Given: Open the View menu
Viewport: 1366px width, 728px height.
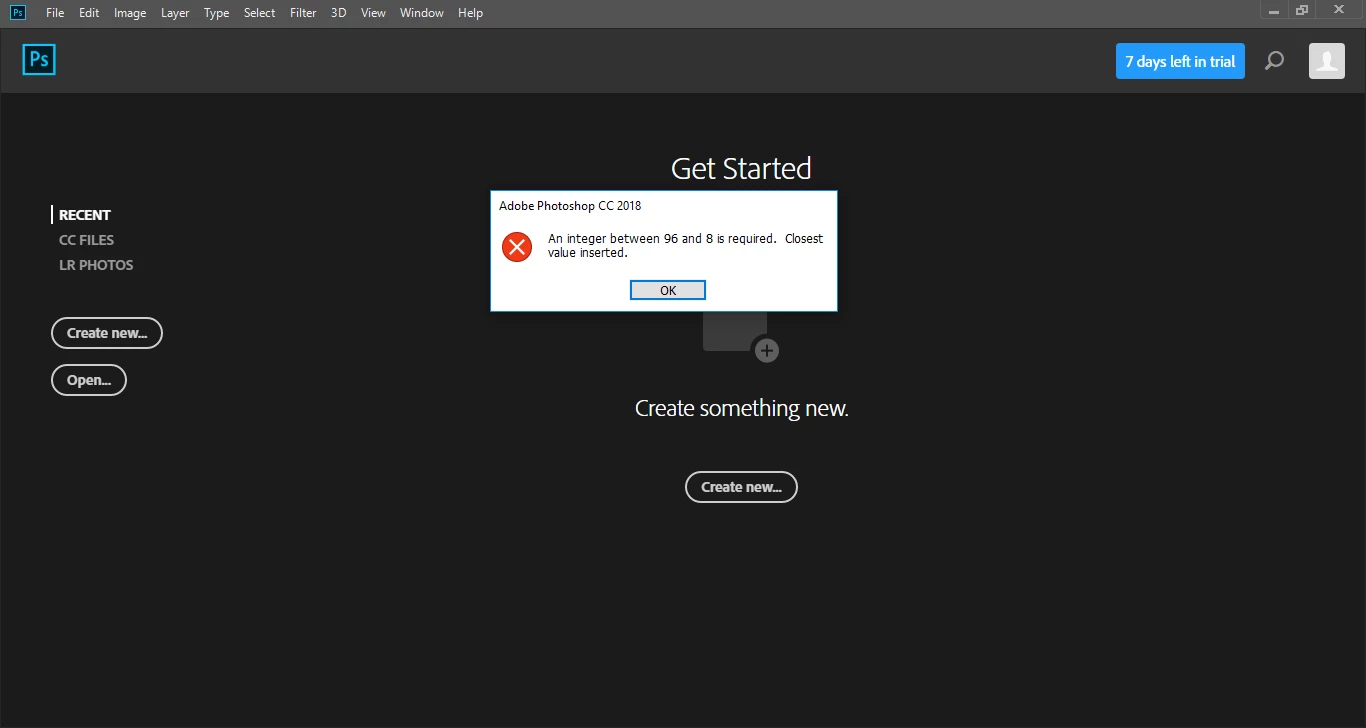Looking at the screenshot, I should (x=373, y=13).
